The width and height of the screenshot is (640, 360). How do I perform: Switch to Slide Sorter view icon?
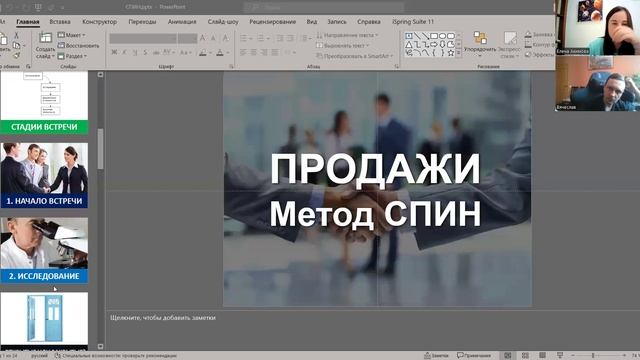click(x=525, y=356)
